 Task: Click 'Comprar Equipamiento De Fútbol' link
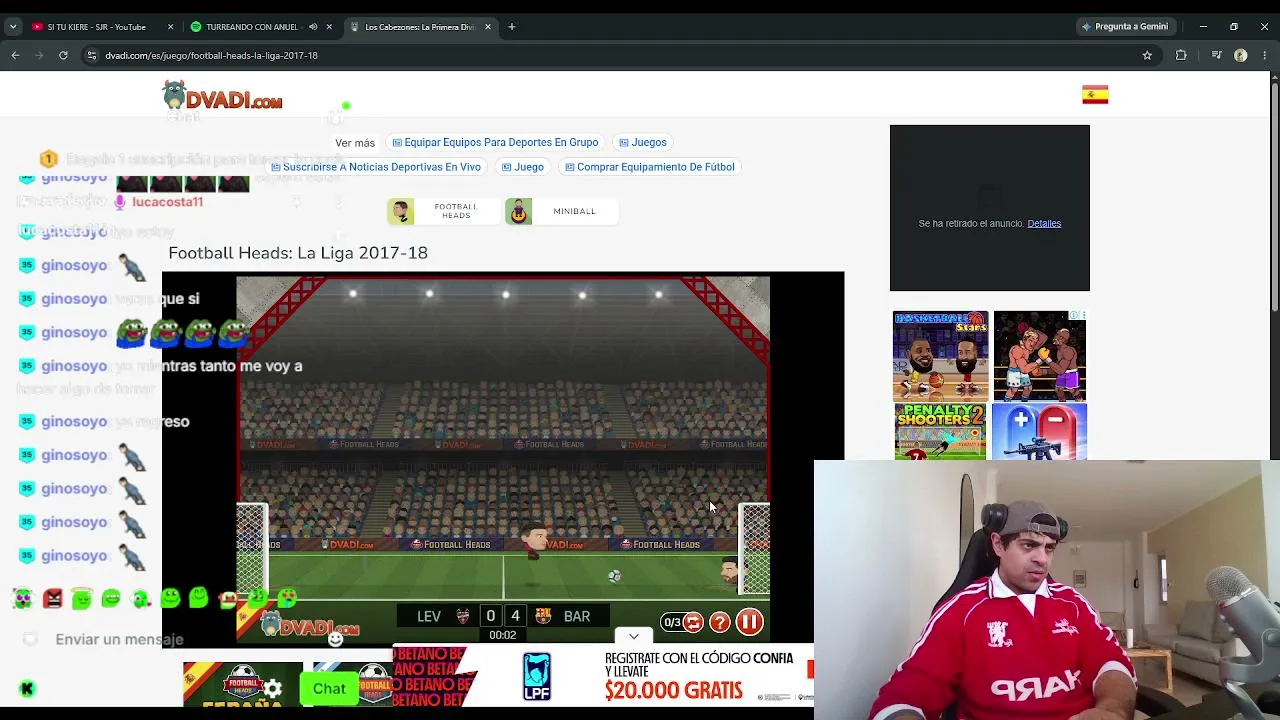pos(650,167)
